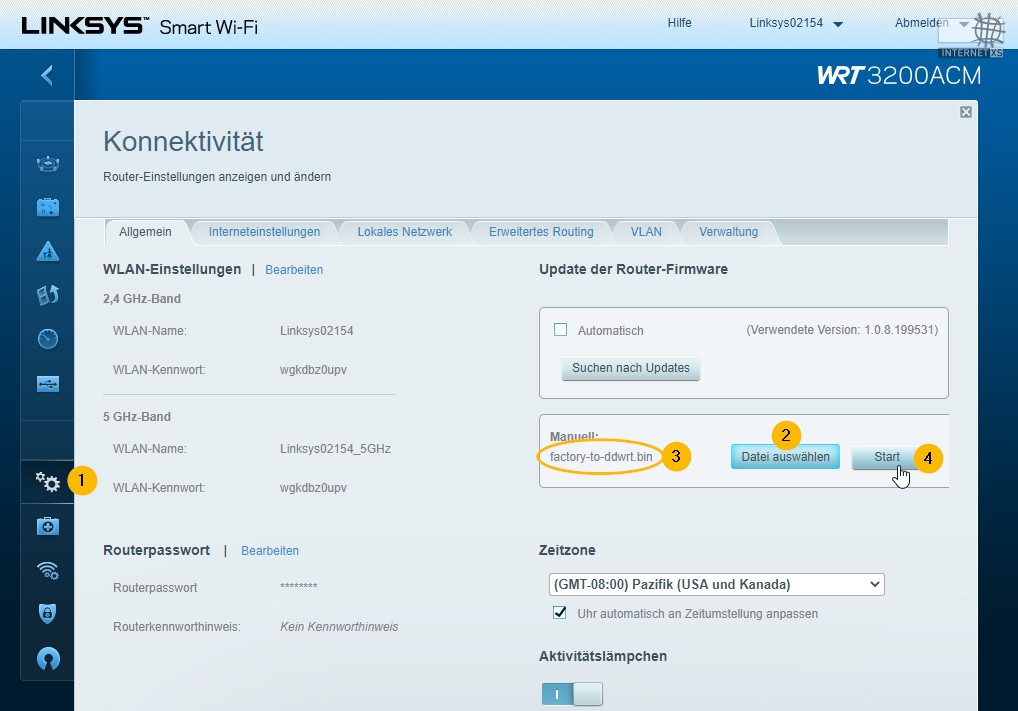This screenshot has height=711, width=1018.
Task: Go to the Lokales Netzwerk tab
Action: pos(404,232)
